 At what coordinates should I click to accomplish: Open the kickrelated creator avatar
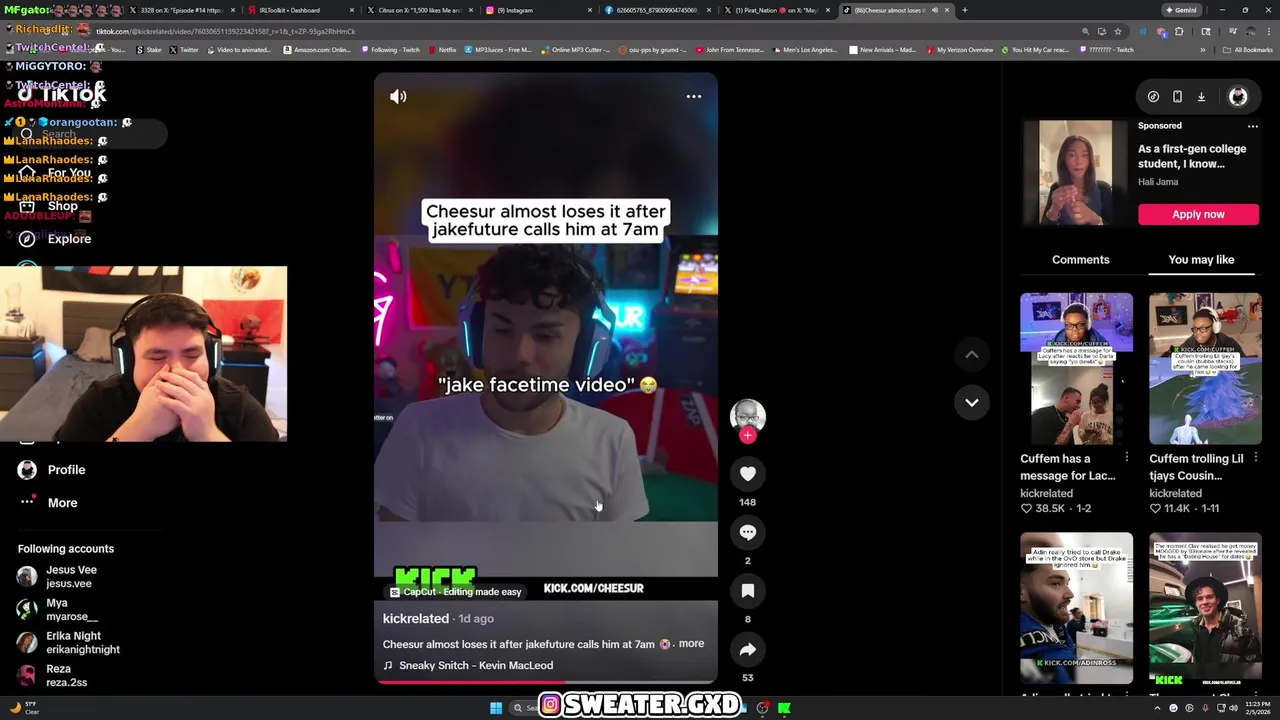[x=748, y=415]
